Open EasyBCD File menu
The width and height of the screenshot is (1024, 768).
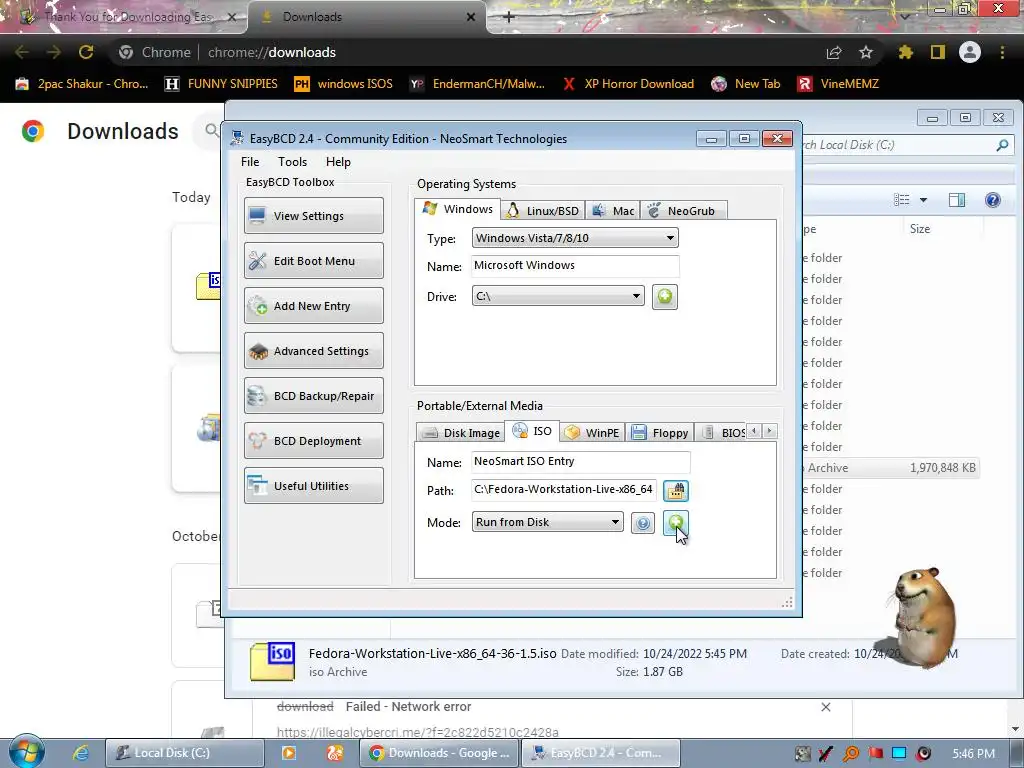pyautogui.click(x=250, y=162)
